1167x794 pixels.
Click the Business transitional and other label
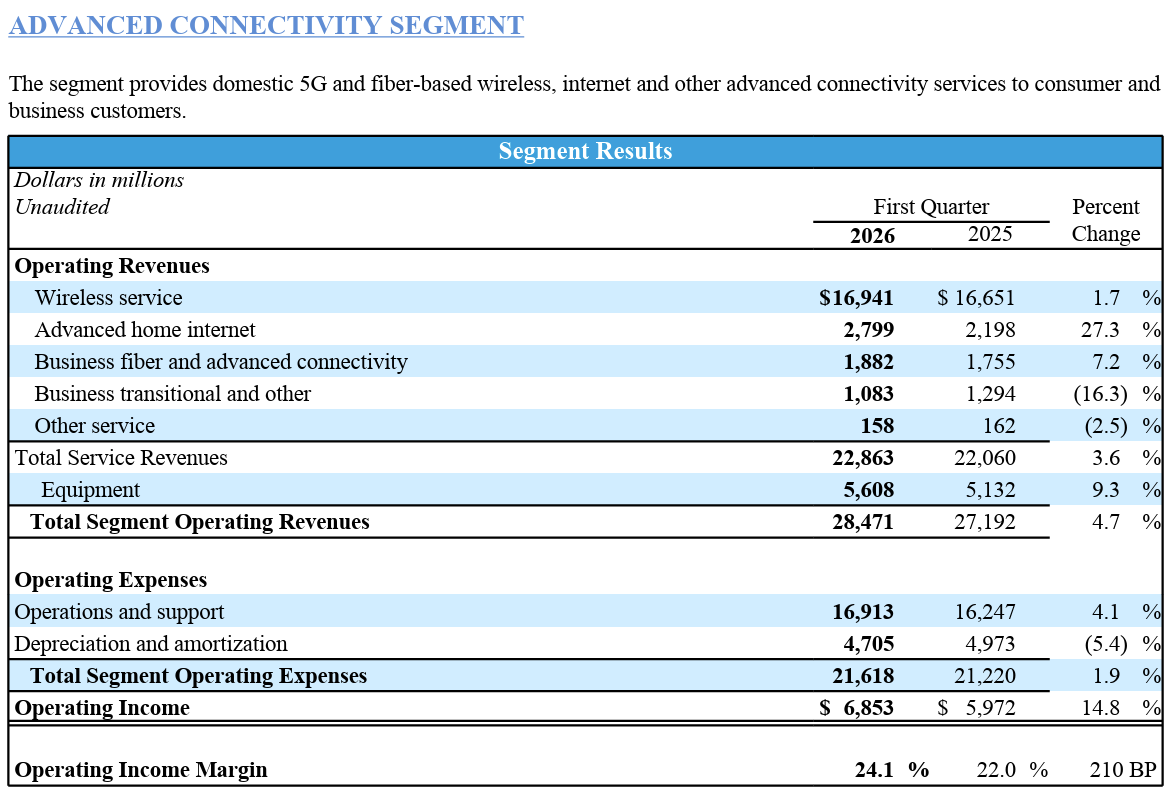(172, 394)
